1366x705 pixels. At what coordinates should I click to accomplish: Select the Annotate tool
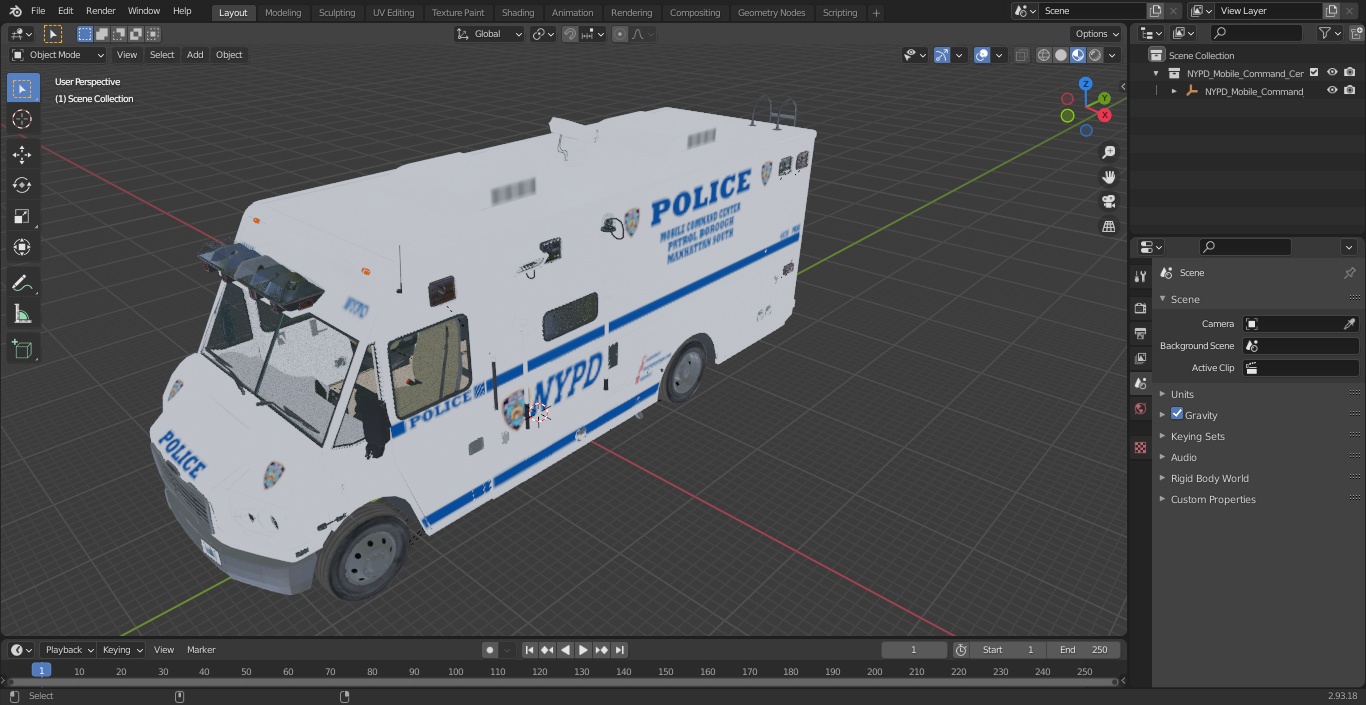22,283
